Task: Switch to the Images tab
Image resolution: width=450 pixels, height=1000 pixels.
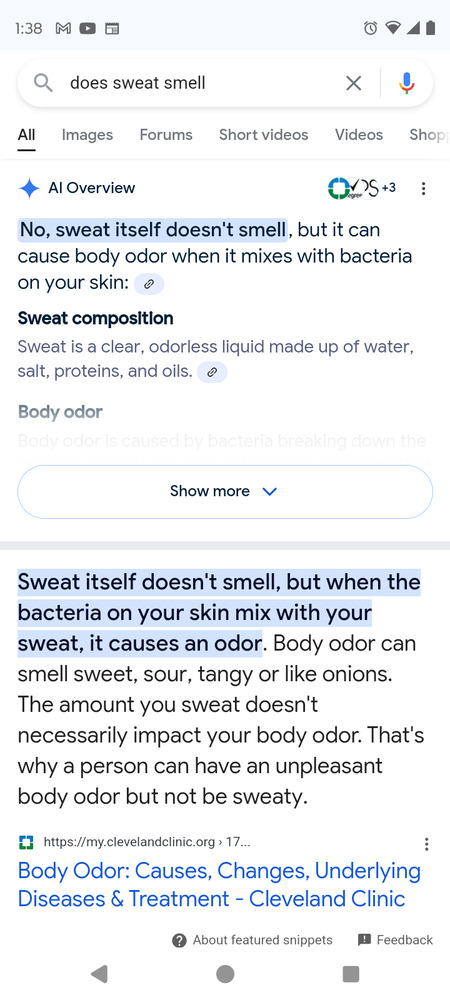Action: pos(87,135)
